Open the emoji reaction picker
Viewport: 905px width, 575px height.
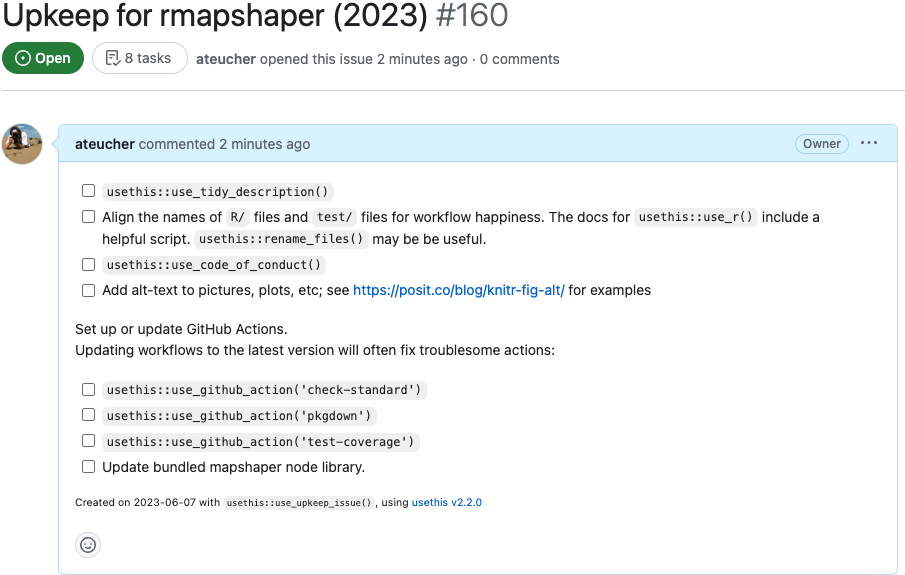88,545
